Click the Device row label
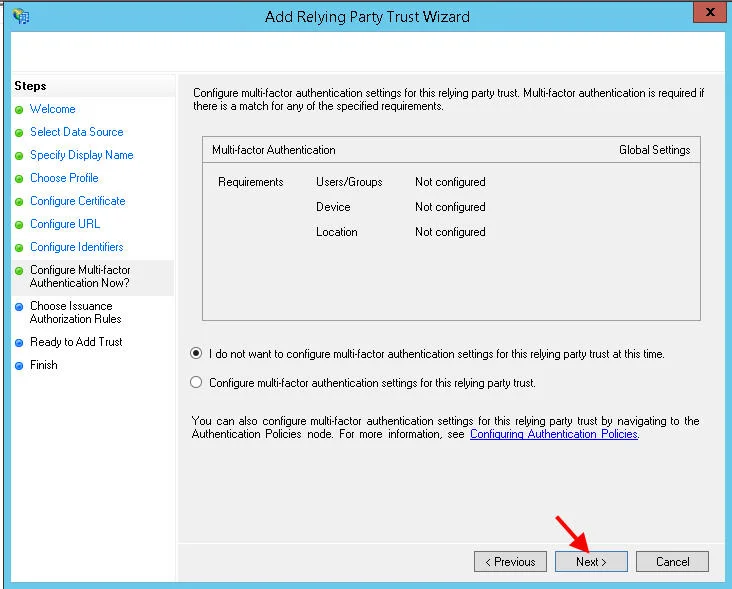 pyautogui.click(x=333, y=207)
